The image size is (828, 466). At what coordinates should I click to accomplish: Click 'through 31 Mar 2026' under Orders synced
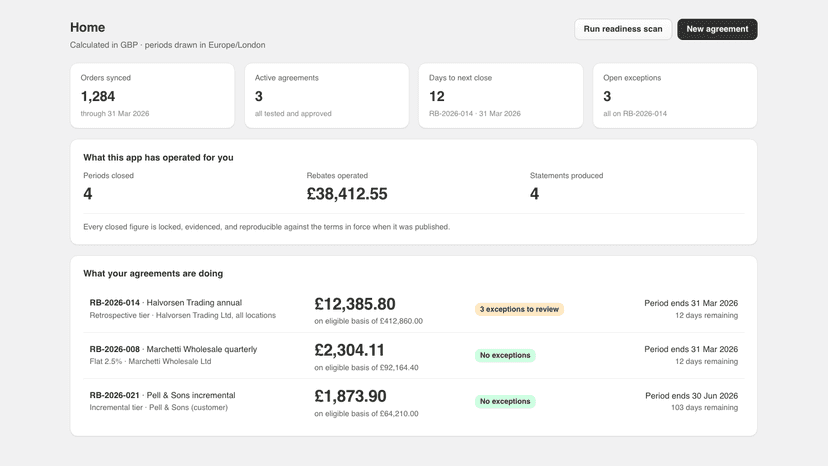coord(115,114)
